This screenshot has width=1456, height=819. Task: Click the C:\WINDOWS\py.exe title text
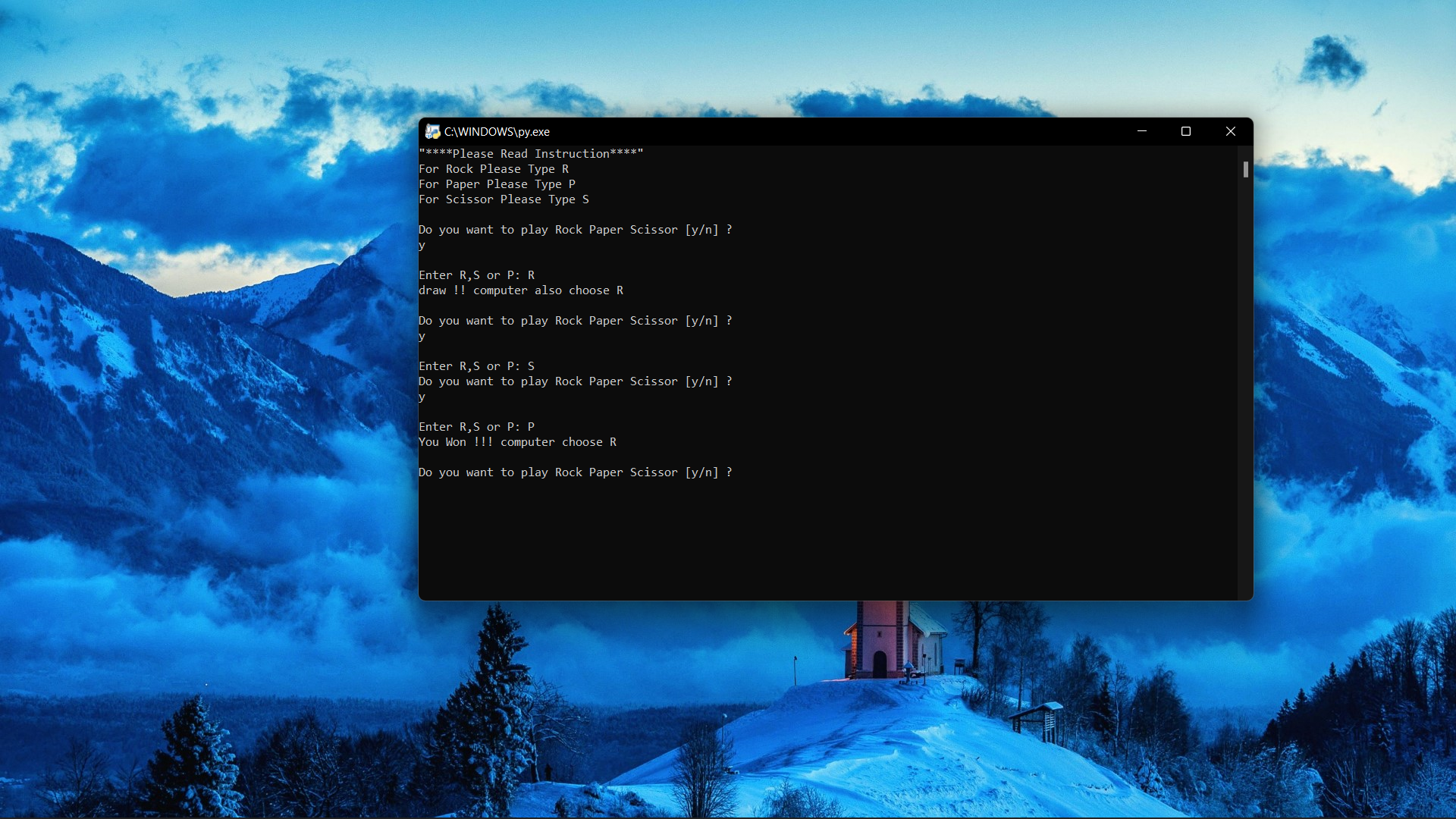497,132
